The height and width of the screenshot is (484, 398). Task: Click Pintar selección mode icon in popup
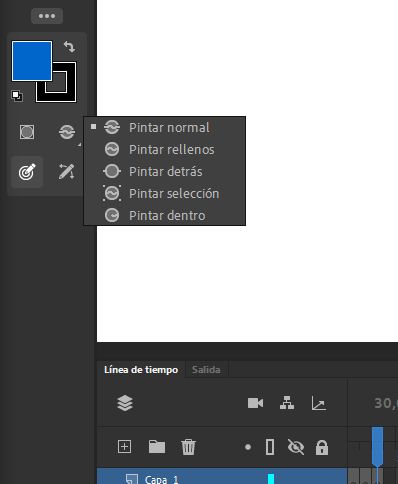(x=112, y=193)
